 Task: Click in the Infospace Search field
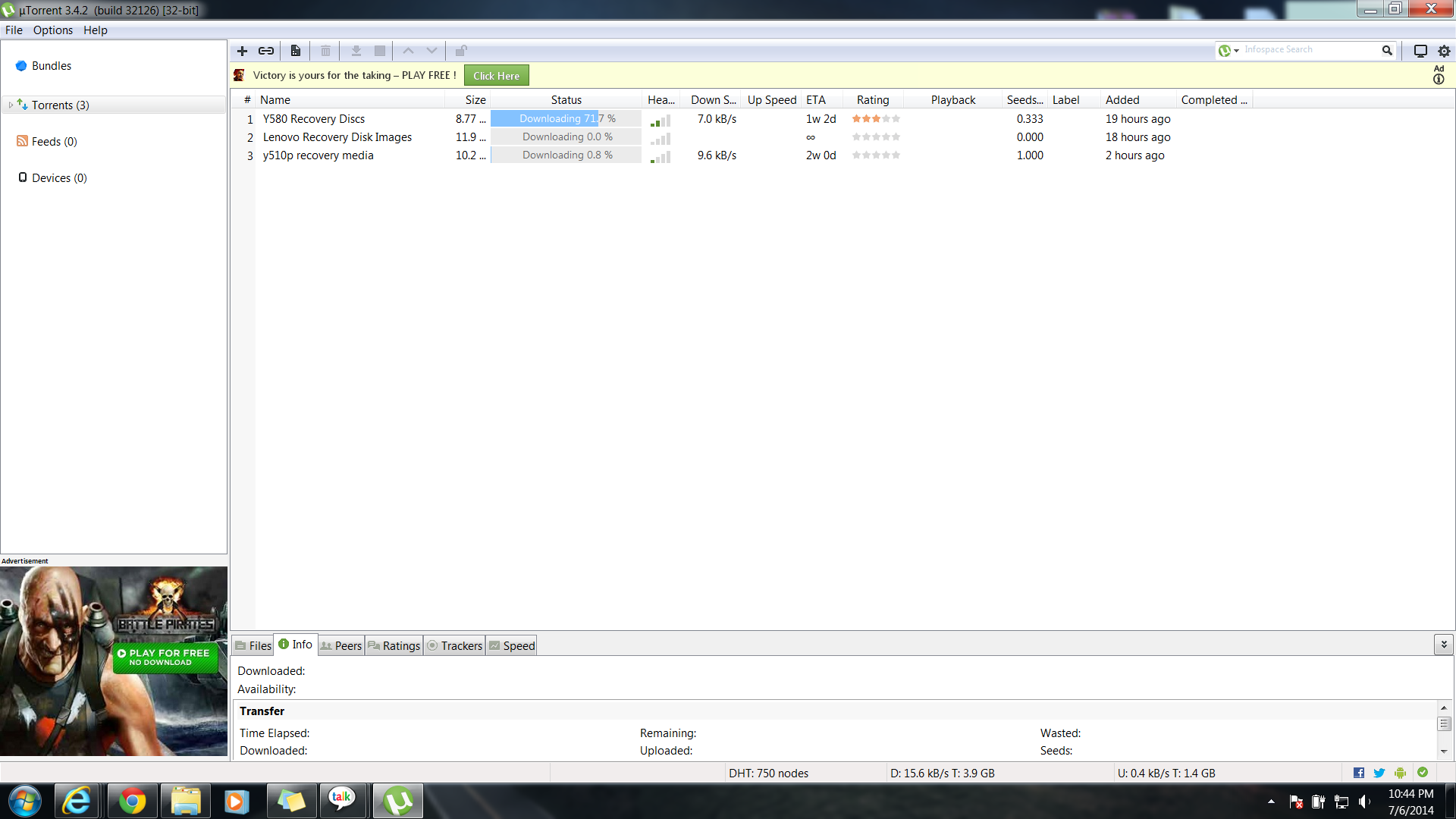point(1310,50)
